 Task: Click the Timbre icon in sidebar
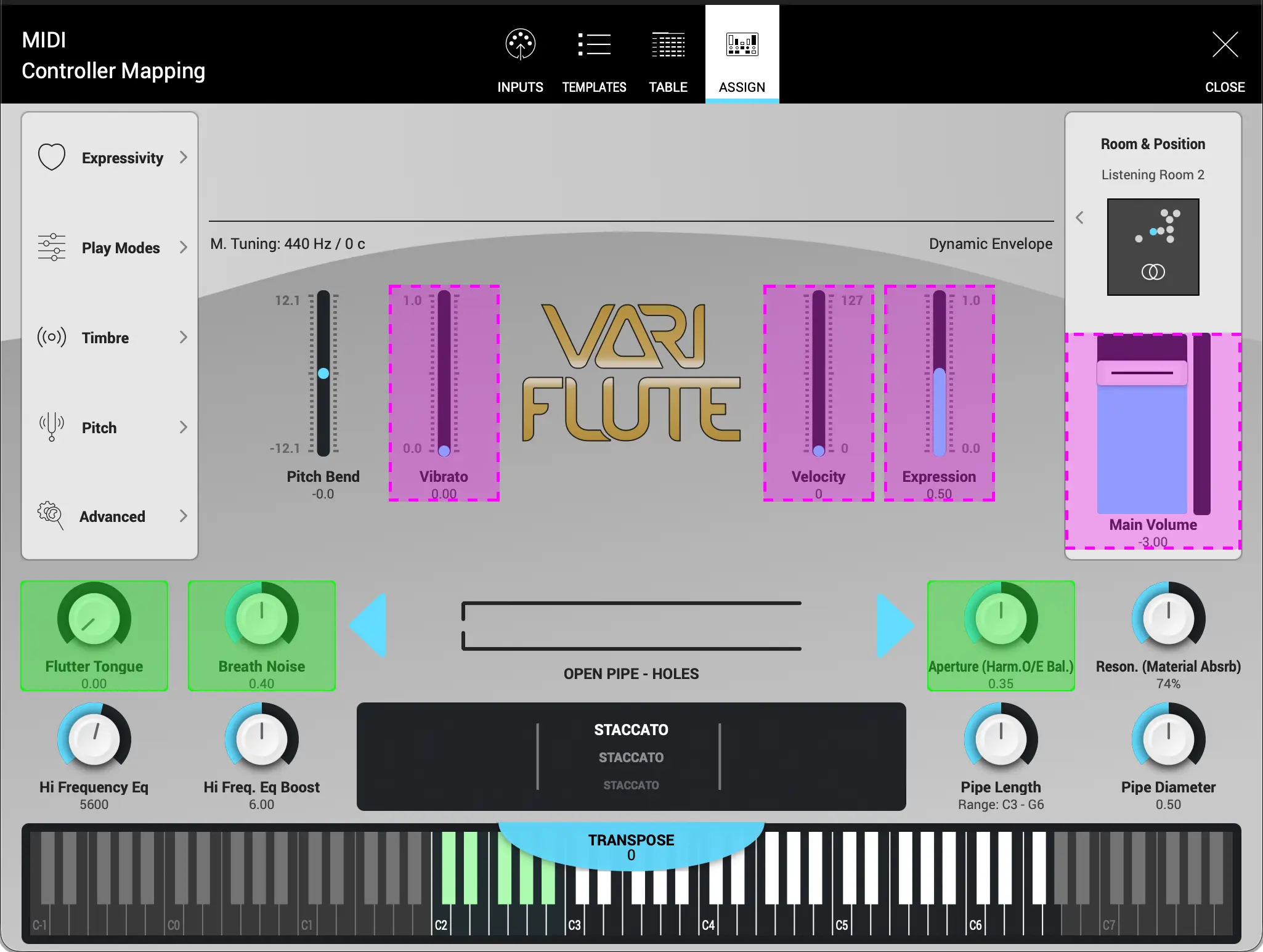[52, 337]
